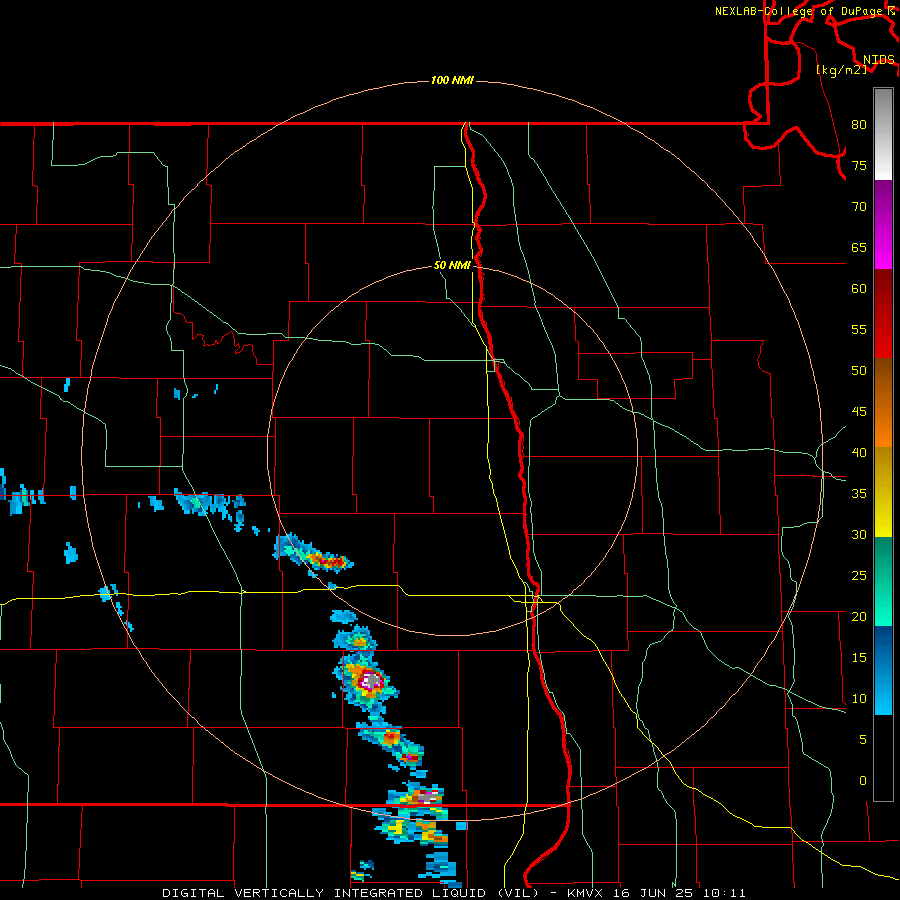Viewport: 900px width, 900px height.
Task: Click the strongest storm cell with purple-ringed grey core
Action: pos(370,681)
